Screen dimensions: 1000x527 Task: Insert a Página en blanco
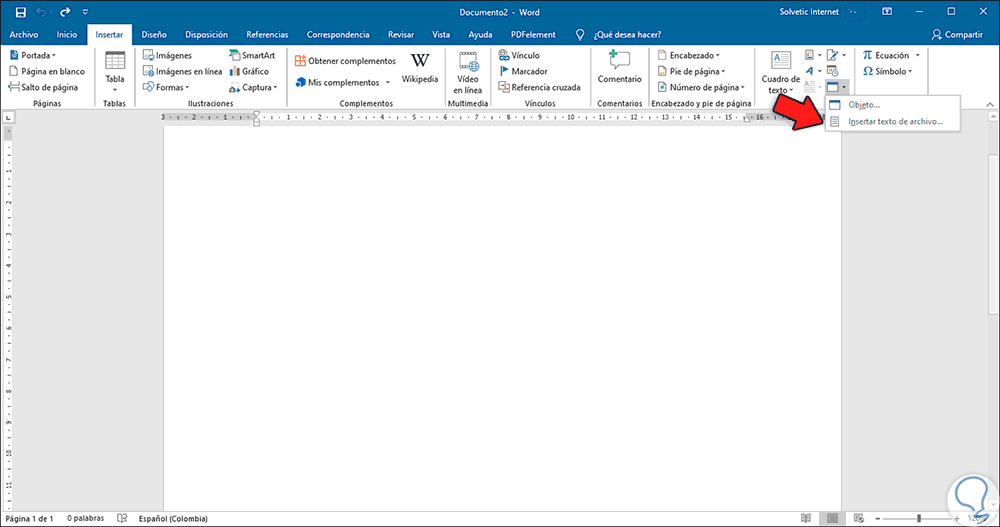tap(47, 71)
